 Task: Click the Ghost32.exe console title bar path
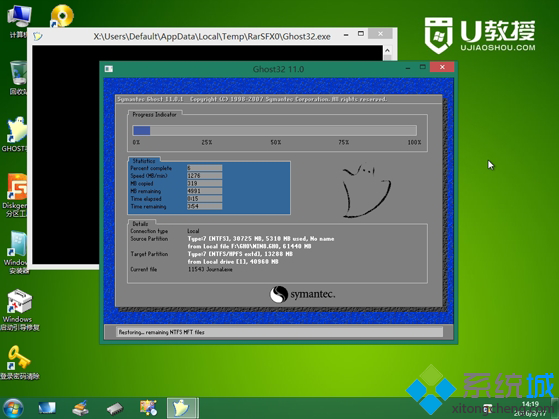[212, 36]
